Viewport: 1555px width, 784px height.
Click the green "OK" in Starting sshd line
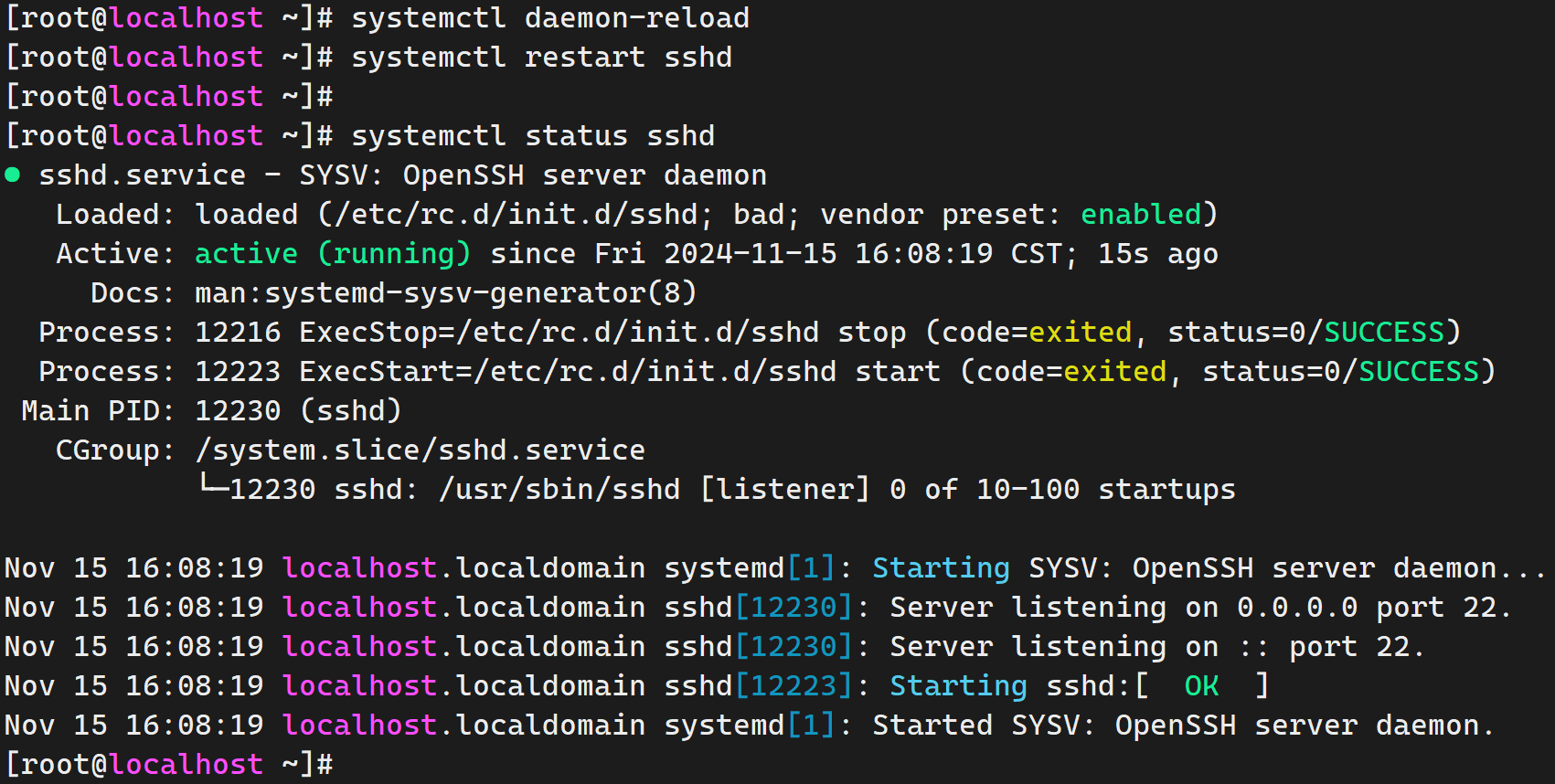point(1201,686)
